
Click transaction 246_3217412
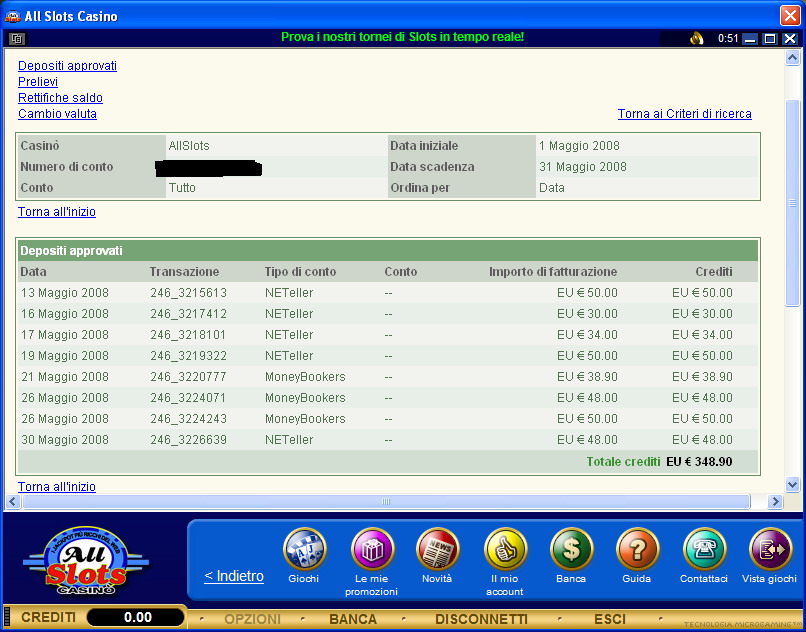pos(188,314)
